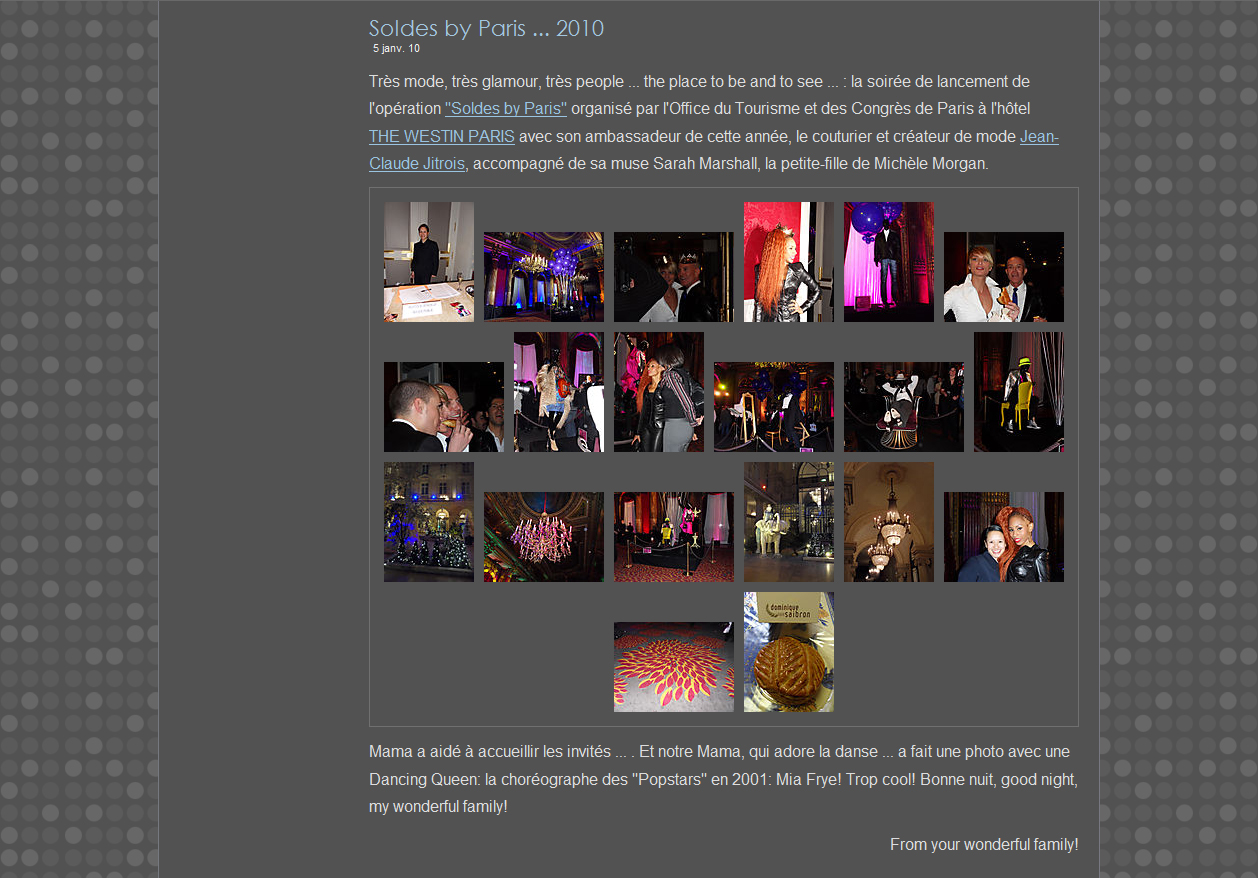
Task: View mannequin beside the yellow chair photo
Action: pos(1018,392)
